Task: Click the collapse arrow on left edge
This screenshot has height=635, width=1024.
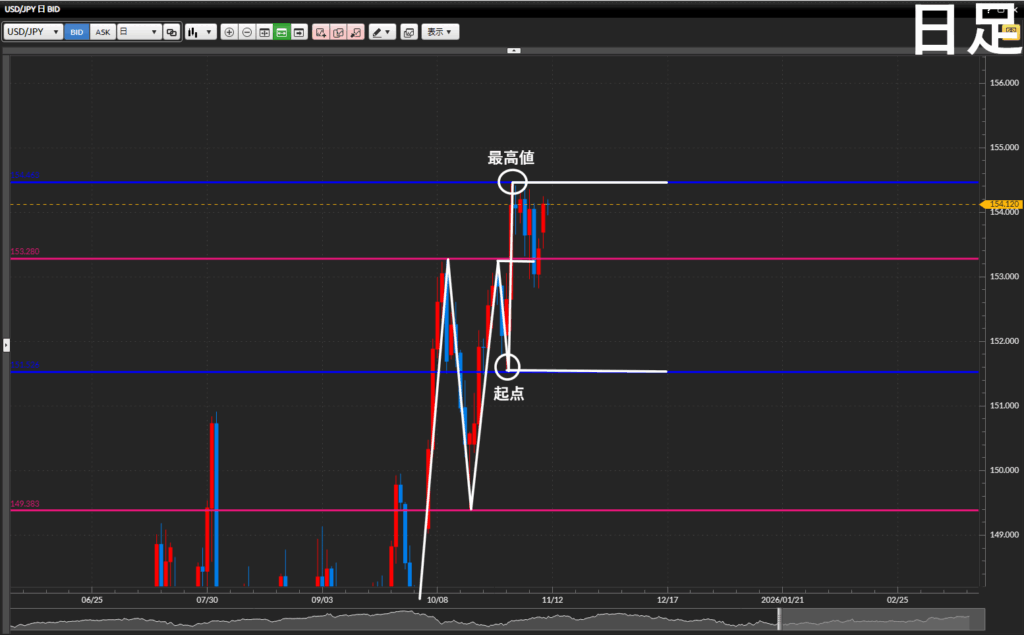Action: (6, 343)
